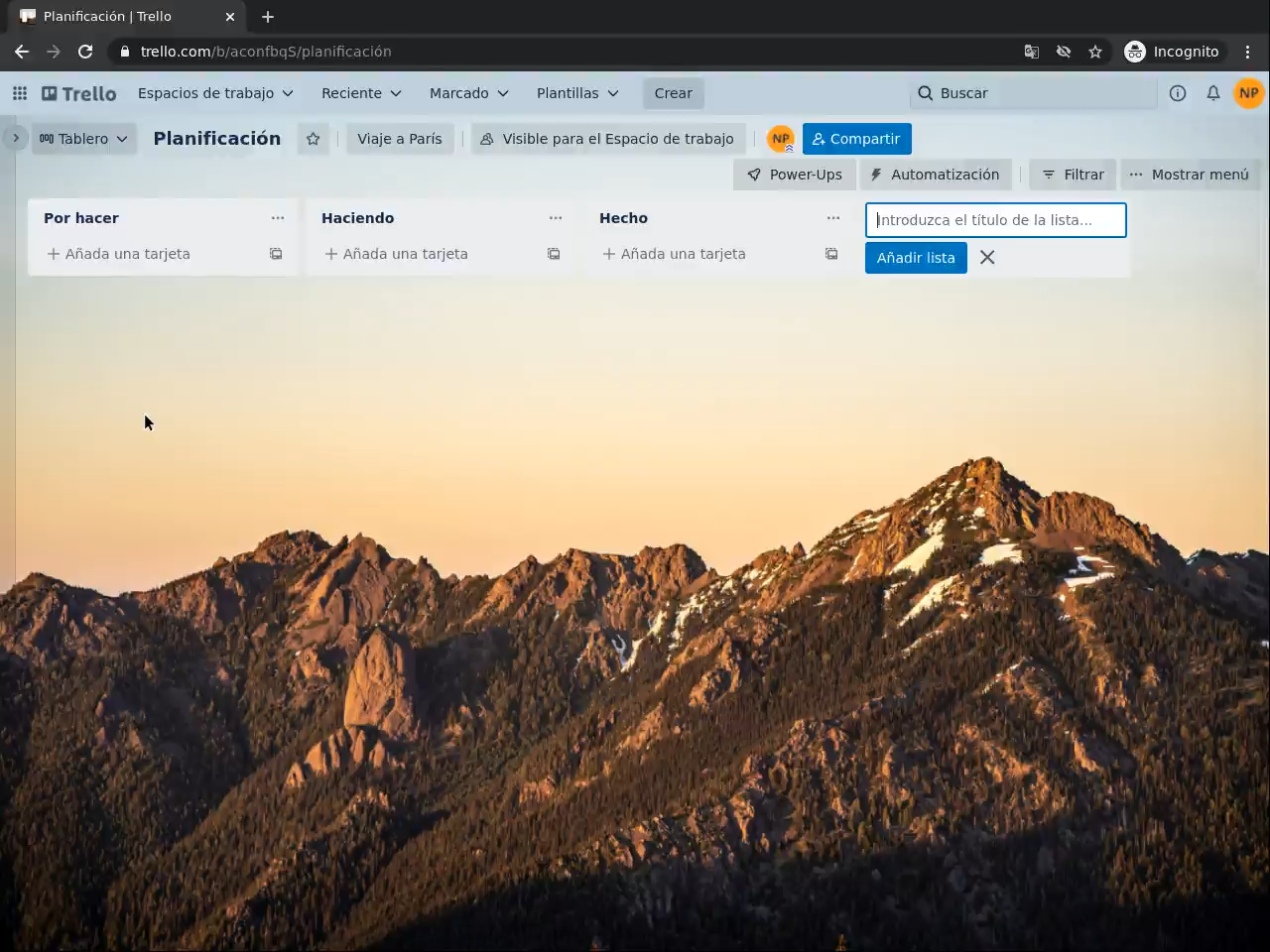Close the Planificación browser tab
The width and height of the screenshot is (1270, 952).
tap(230, 17)
